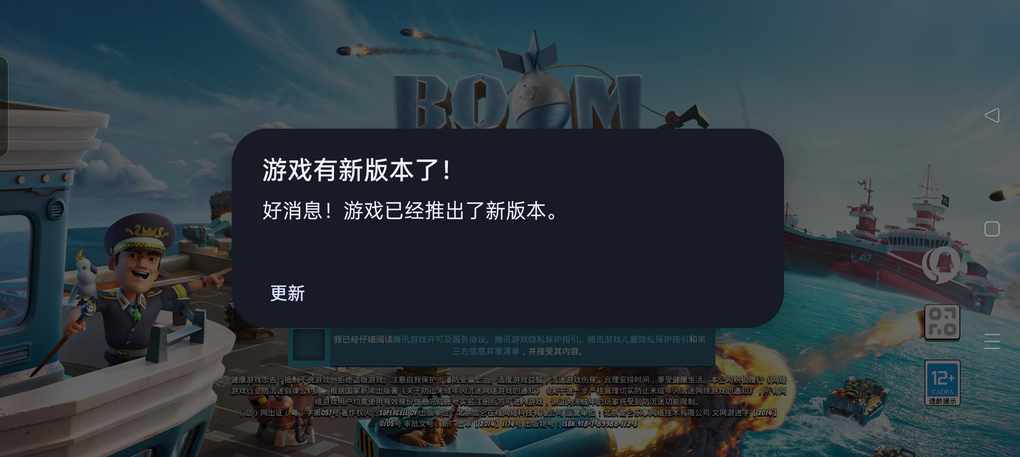The height and width of the screenshot is (457, 1020).
Task: Select the health advisory notice text
Action: pos(509,401)
